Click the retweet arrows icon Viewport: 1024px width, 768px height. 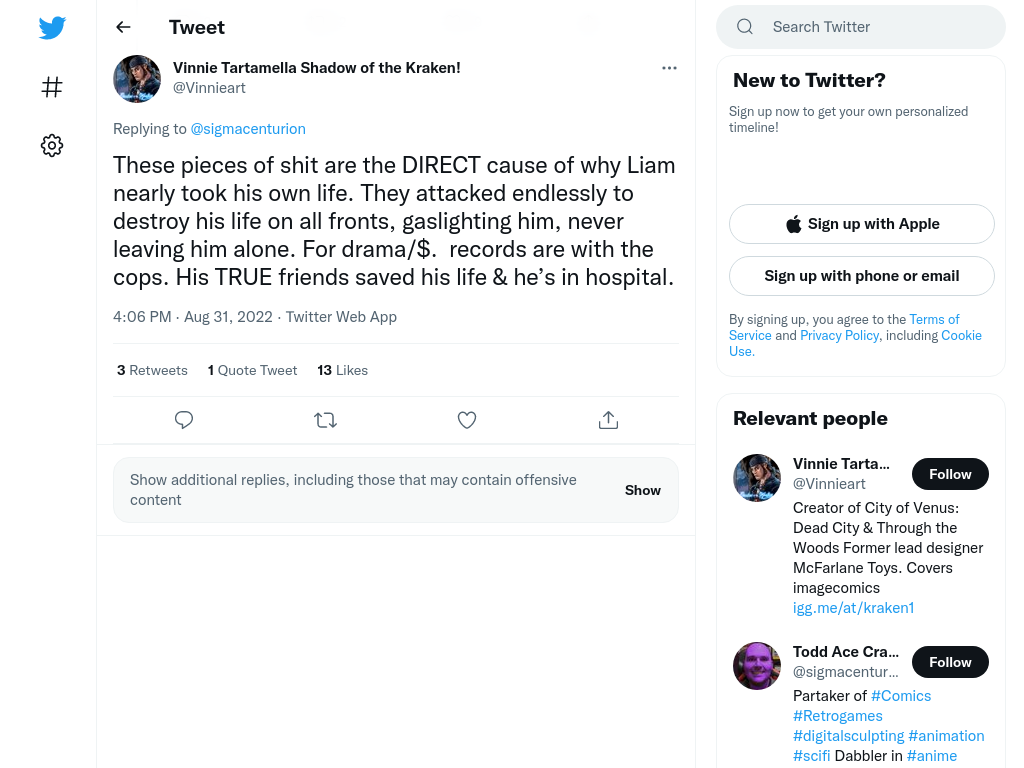click(x=325, y=420)
